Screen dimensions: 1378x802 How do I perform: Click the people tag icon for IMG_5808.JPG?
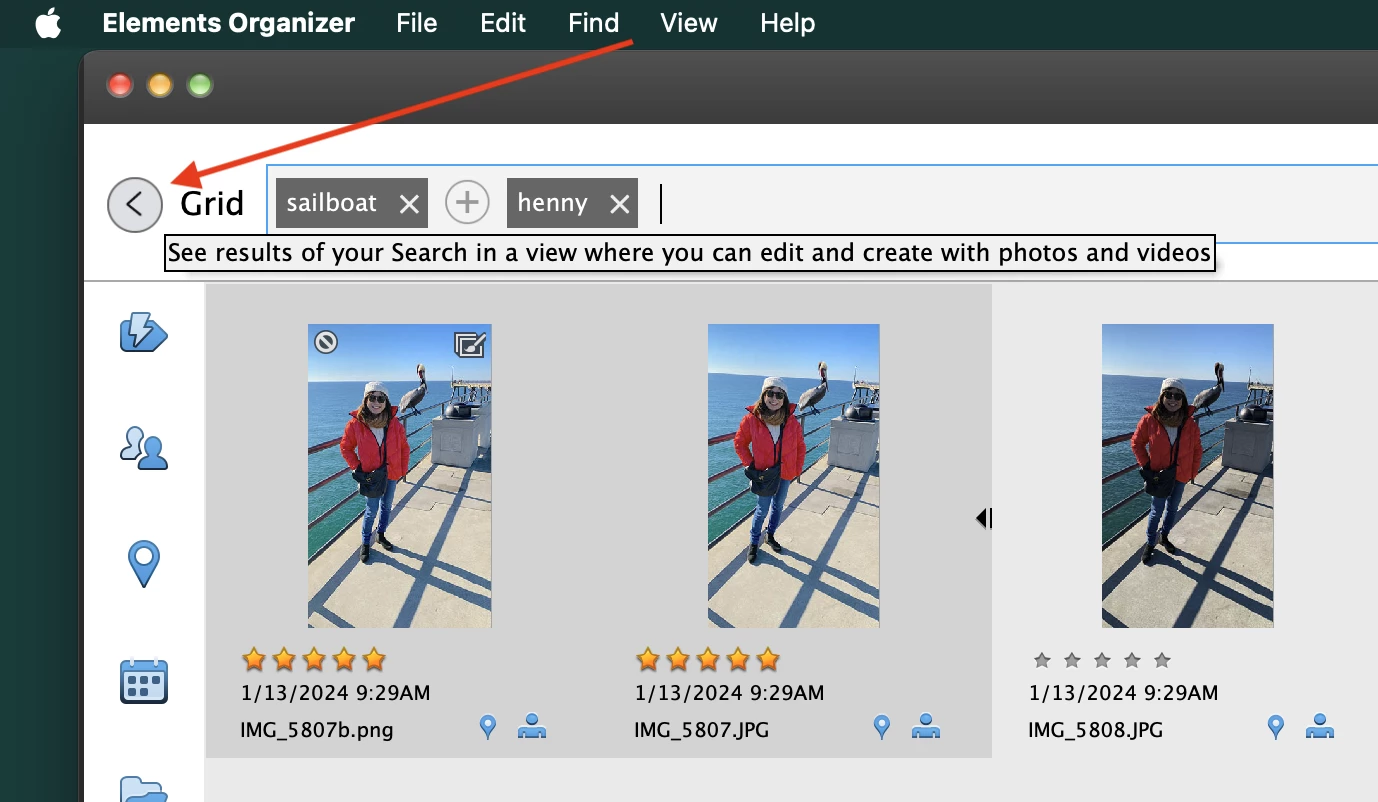pyautogui.click(x=1319, y=727)
